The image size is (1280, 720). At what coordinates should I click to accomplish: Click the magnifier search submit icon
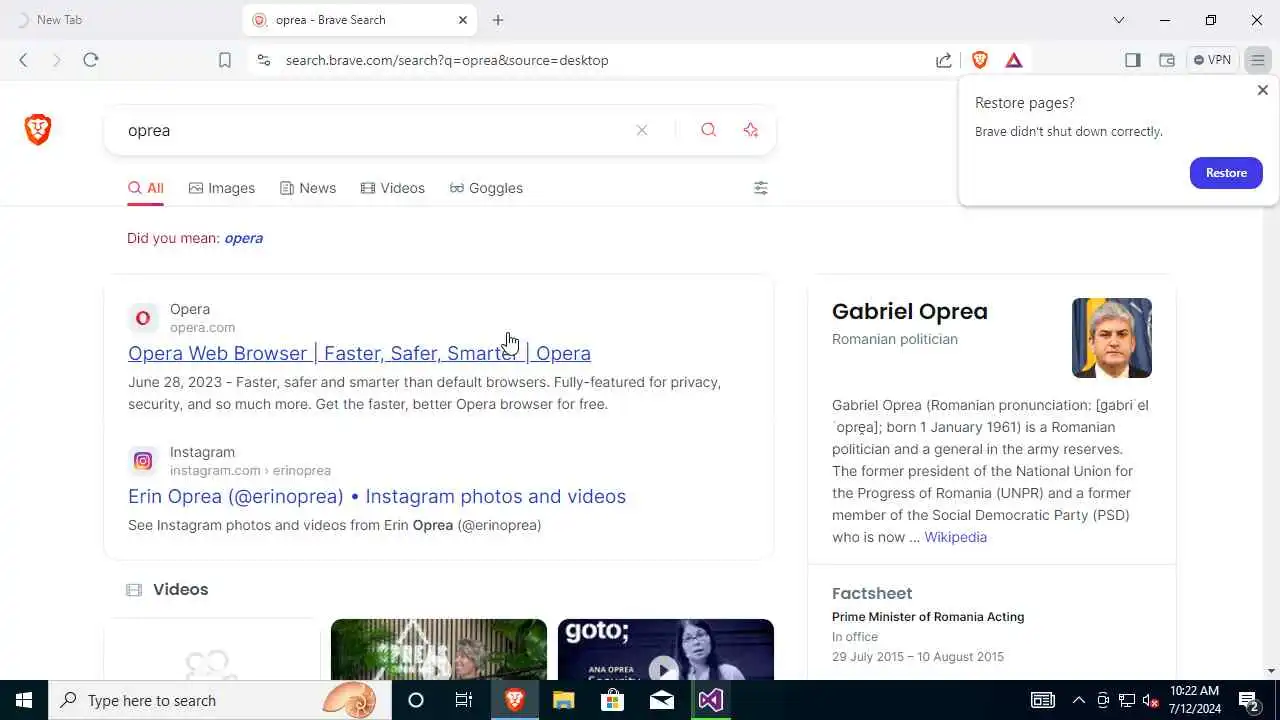pos(709,130)
